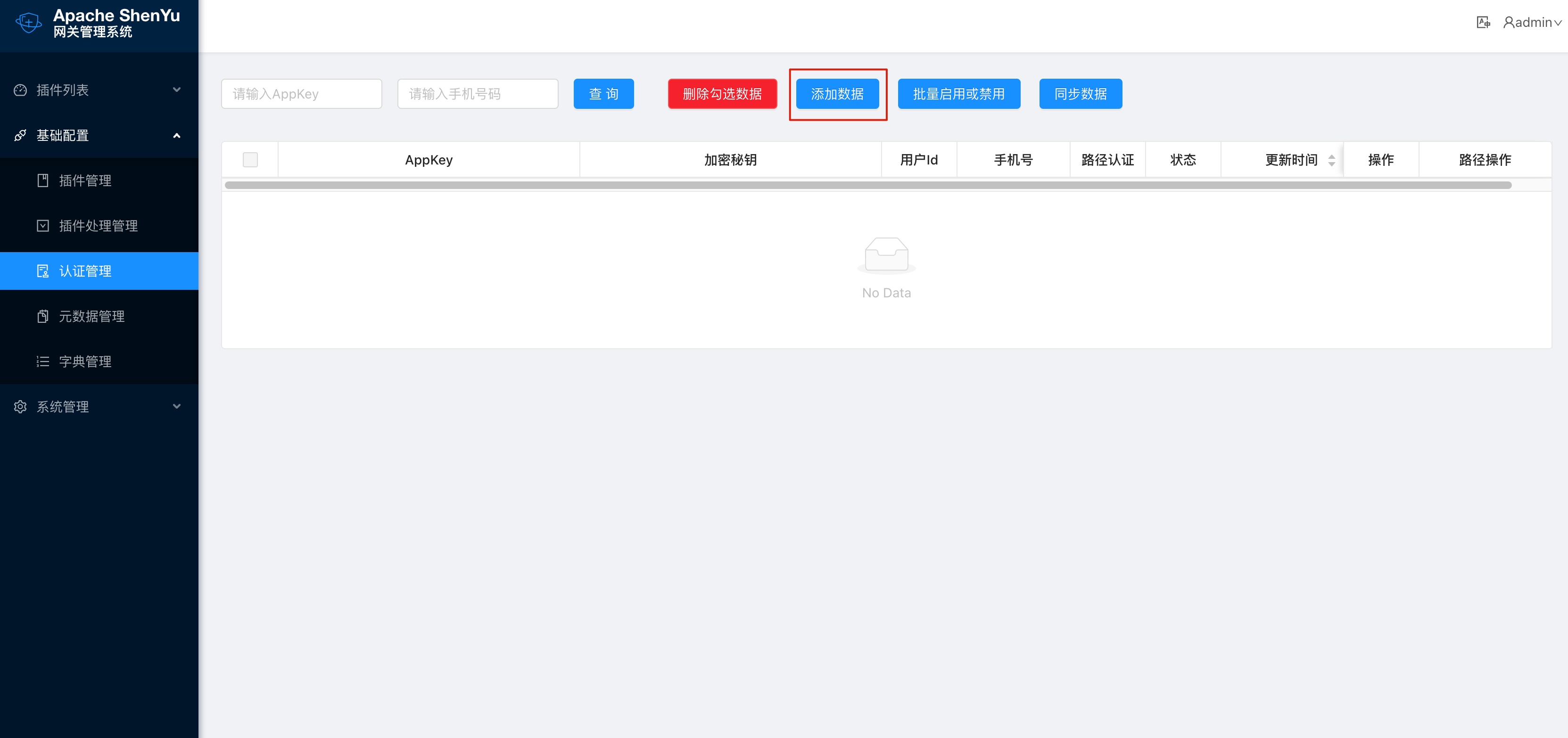Click the language switch icon in header
The height and width of the screenshot is (738, 1568).
pos(1483,23)
